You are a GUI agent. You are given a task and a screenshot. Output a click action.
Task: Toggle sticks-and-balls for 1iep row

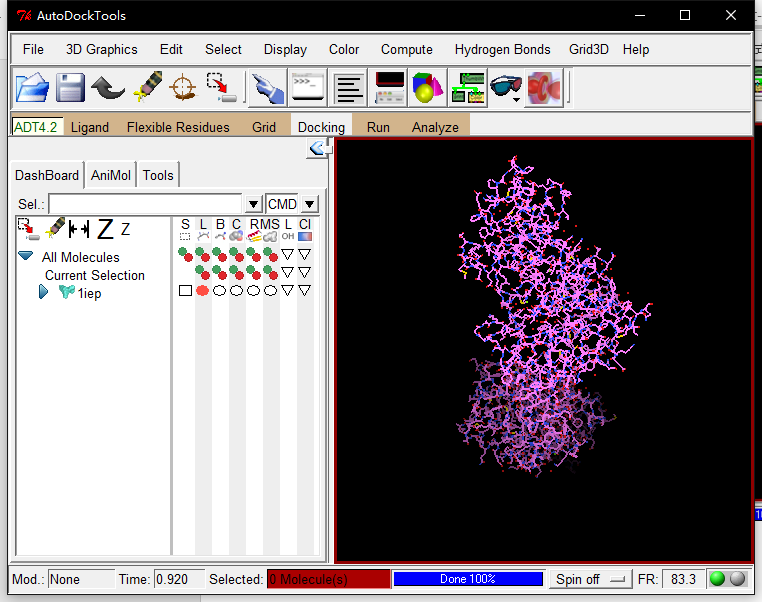(x=220, y=291)
